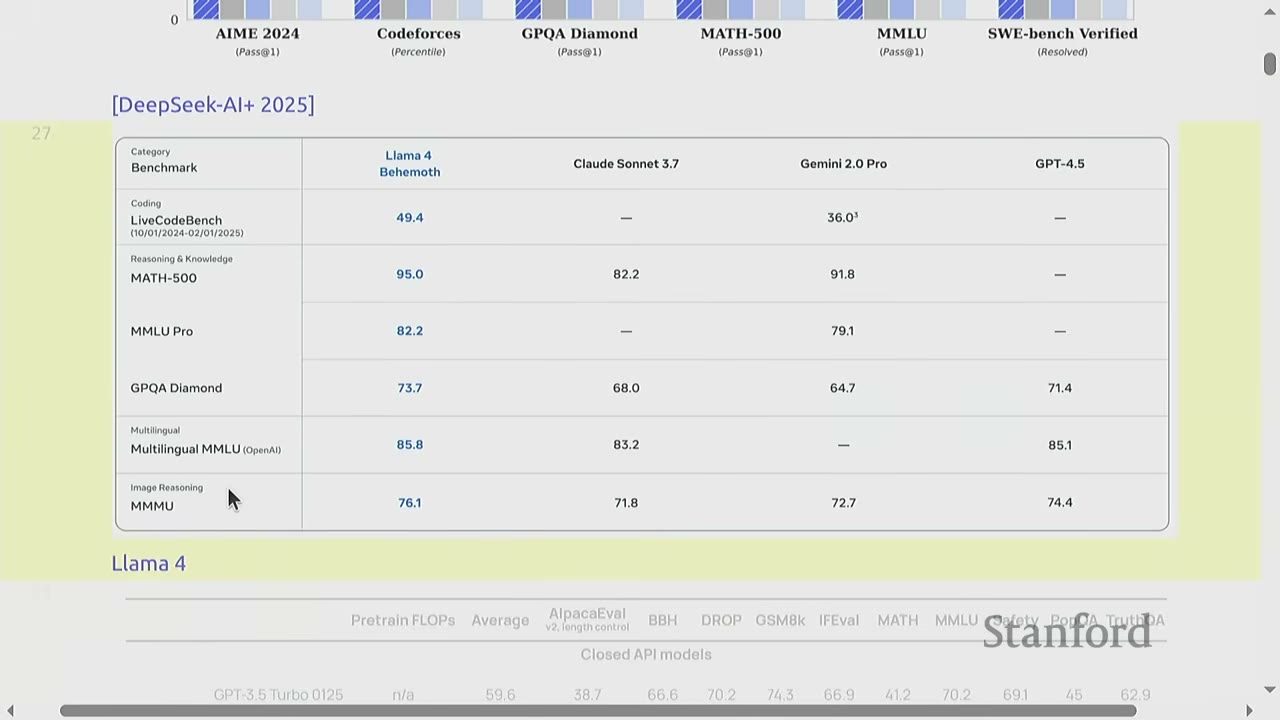Viewport: 1280px width, 720px height.
Task: Click the 36.0 Gemini LiveCodeBench score
Action: pos(843,217)
